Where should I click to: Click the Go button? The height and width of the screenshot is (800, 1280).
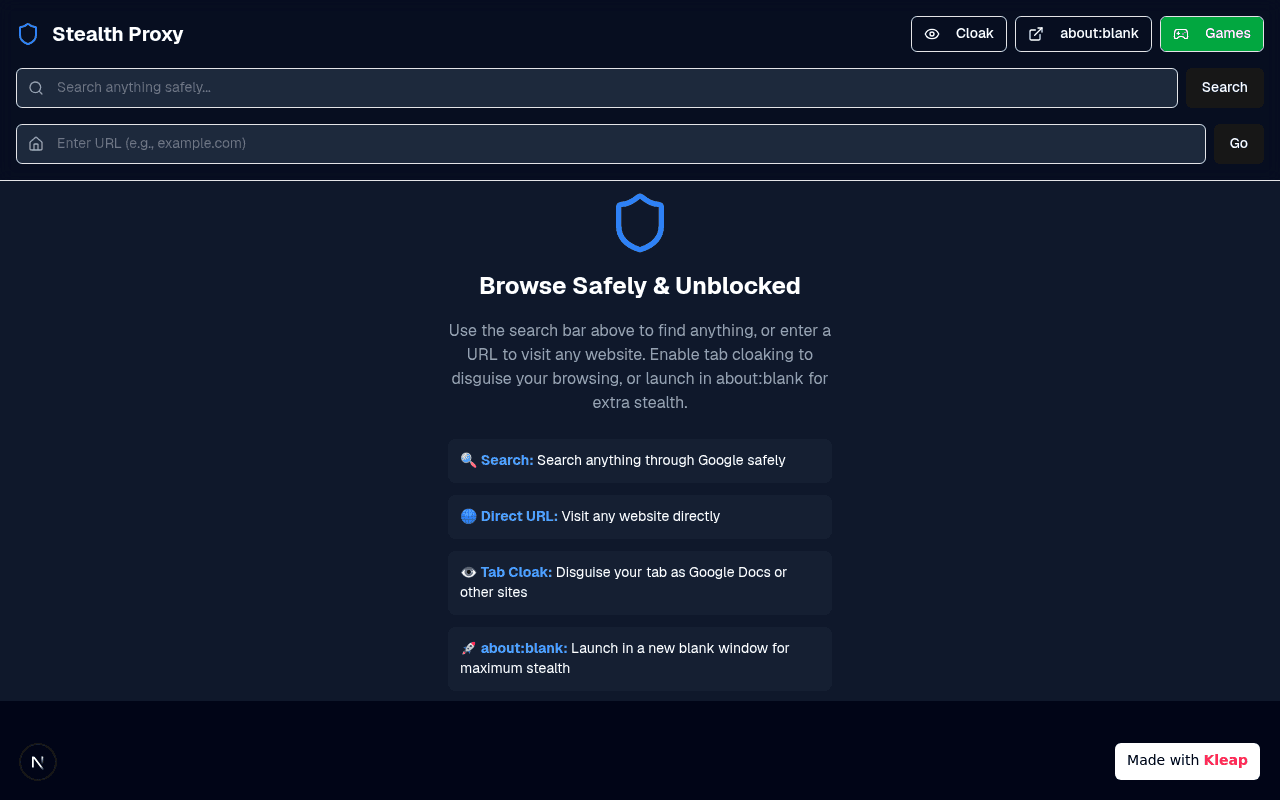(x=1239, y=144)
